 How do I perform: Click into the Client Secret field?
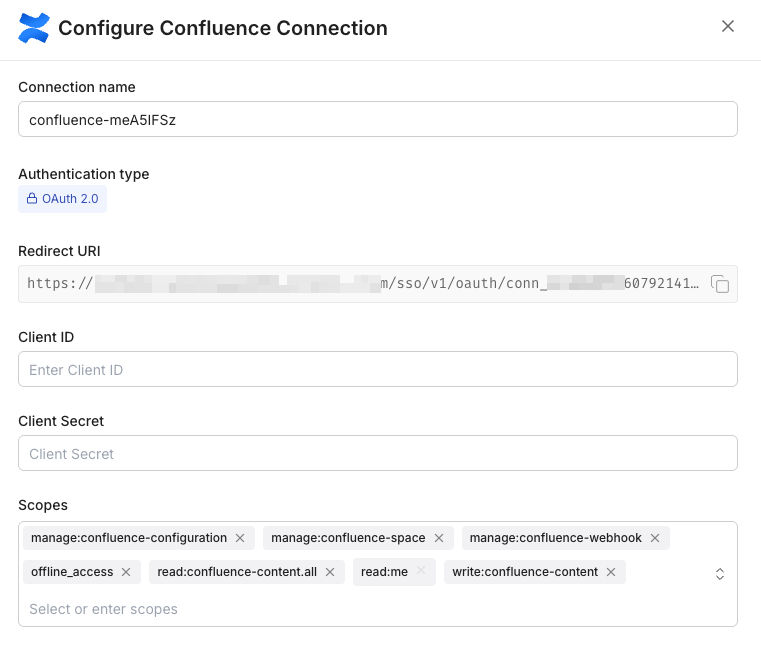pyautogui.click(x=377, y=454)
